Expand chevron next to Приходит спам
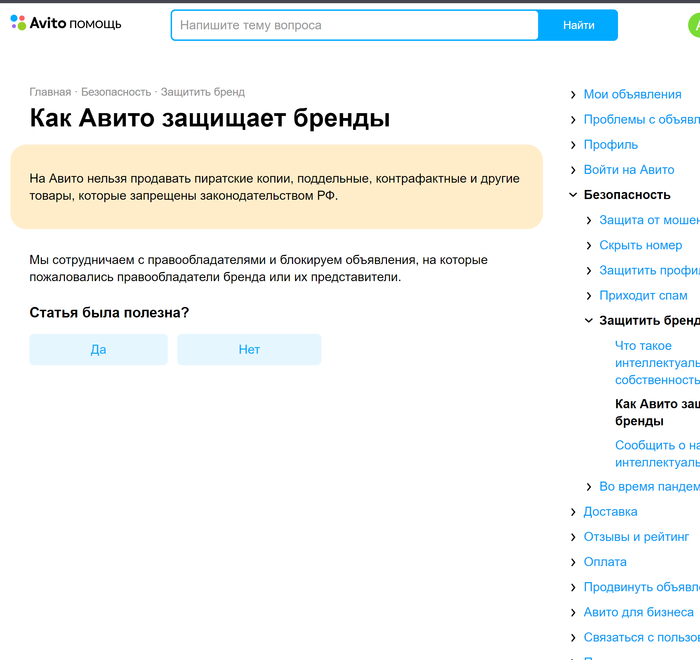The height and width of the screenshot is (660, 700). (x=589, y=296)
